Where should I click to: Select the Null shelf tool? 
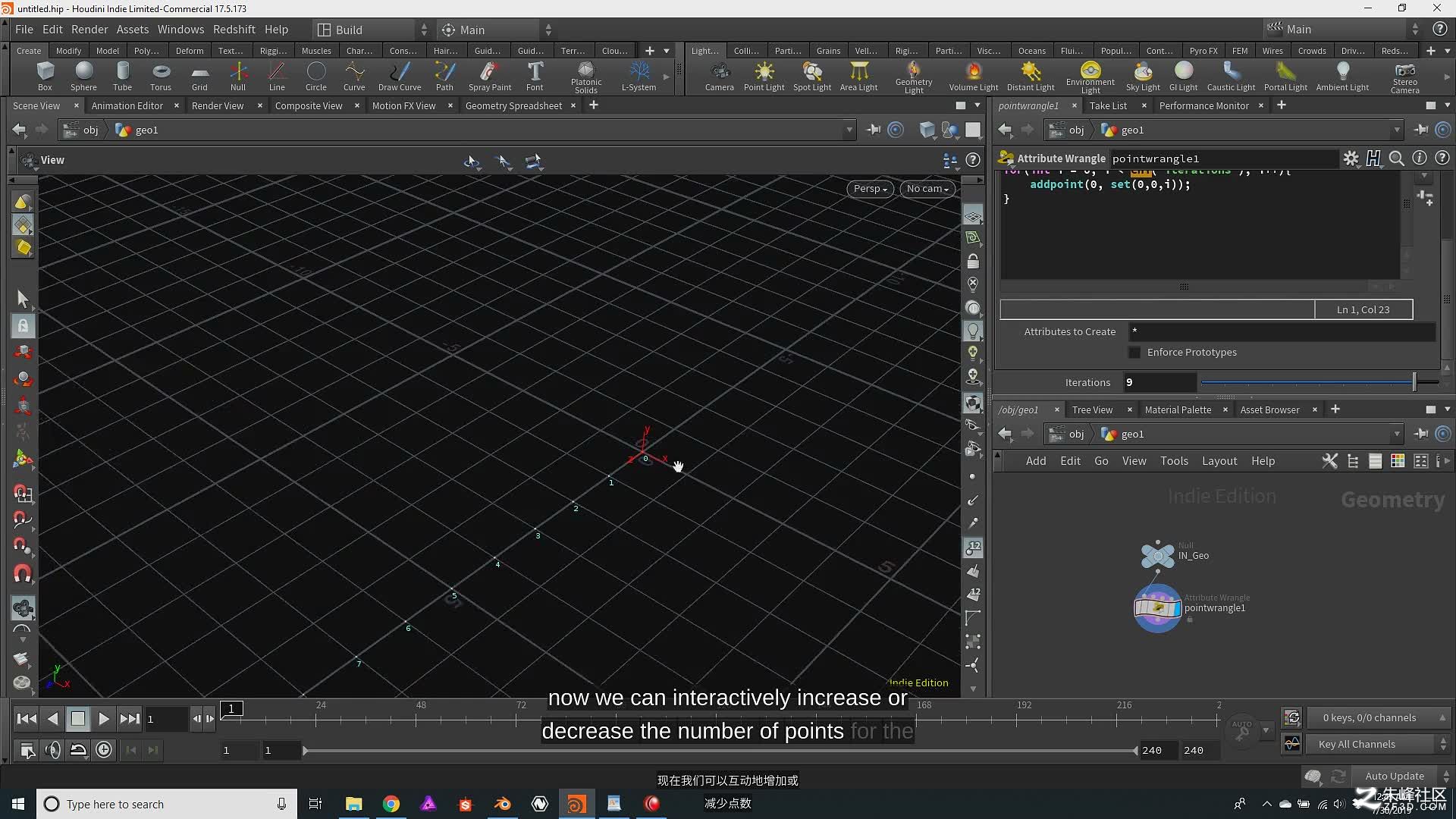coord(238,76)
